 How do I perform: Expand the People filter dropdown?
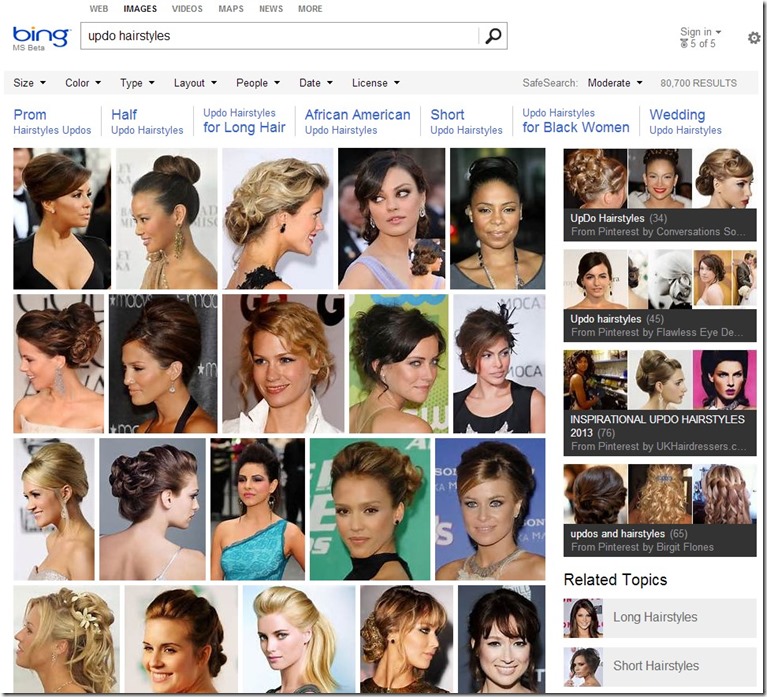point(258,83)
